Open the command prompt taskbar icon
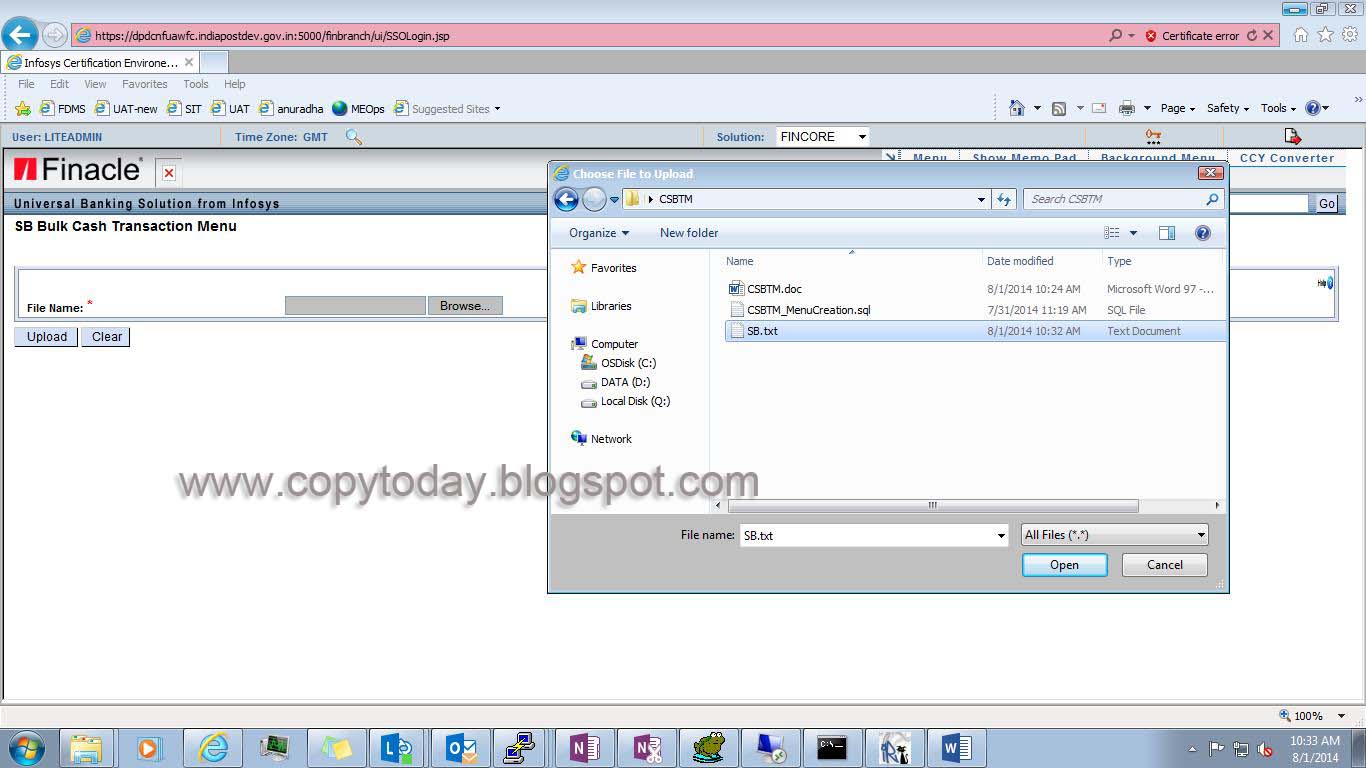1366x768 pixels. coord(832,747)
